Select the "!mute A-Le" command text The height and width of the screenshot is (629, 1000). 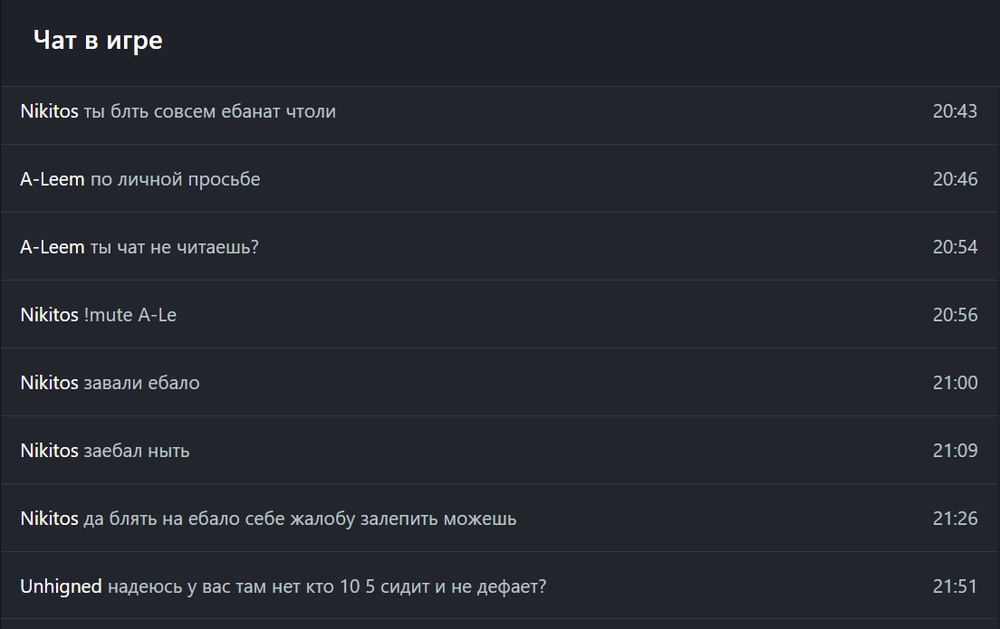[131, 315]
